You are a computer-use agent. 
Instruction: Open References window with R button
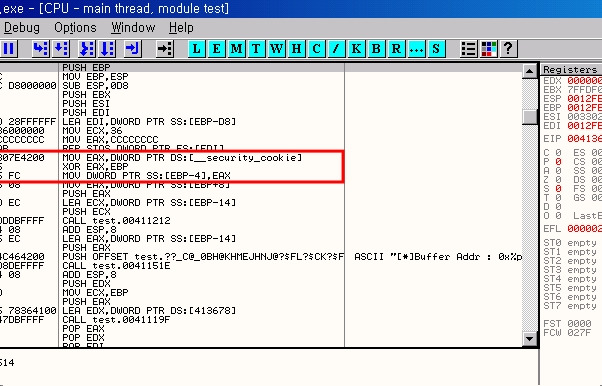pyautogui.click(x=396, y=49)
